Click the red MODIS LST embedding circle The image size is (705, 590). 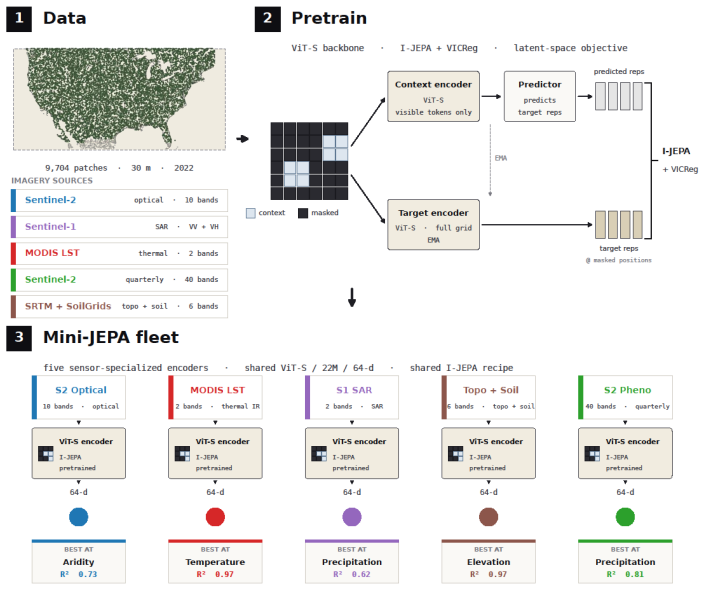click(215, 517)
